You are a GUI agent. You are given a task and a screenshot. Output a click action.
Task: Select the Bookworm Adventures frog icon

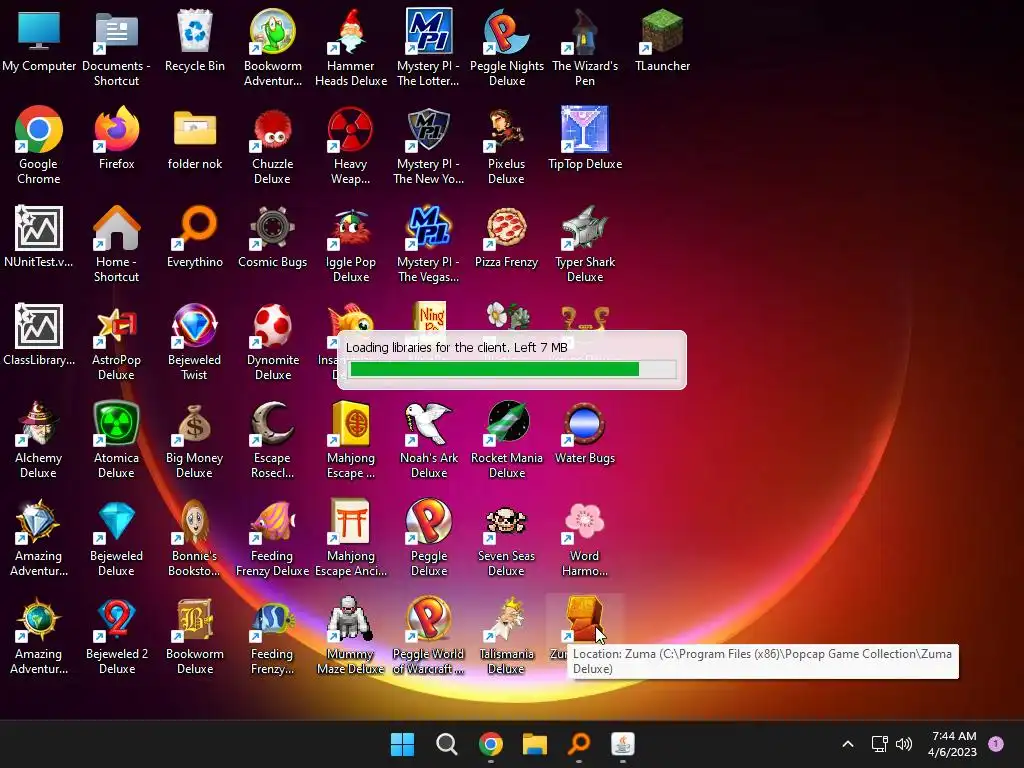pyautogui.click(x=272, y=31)
